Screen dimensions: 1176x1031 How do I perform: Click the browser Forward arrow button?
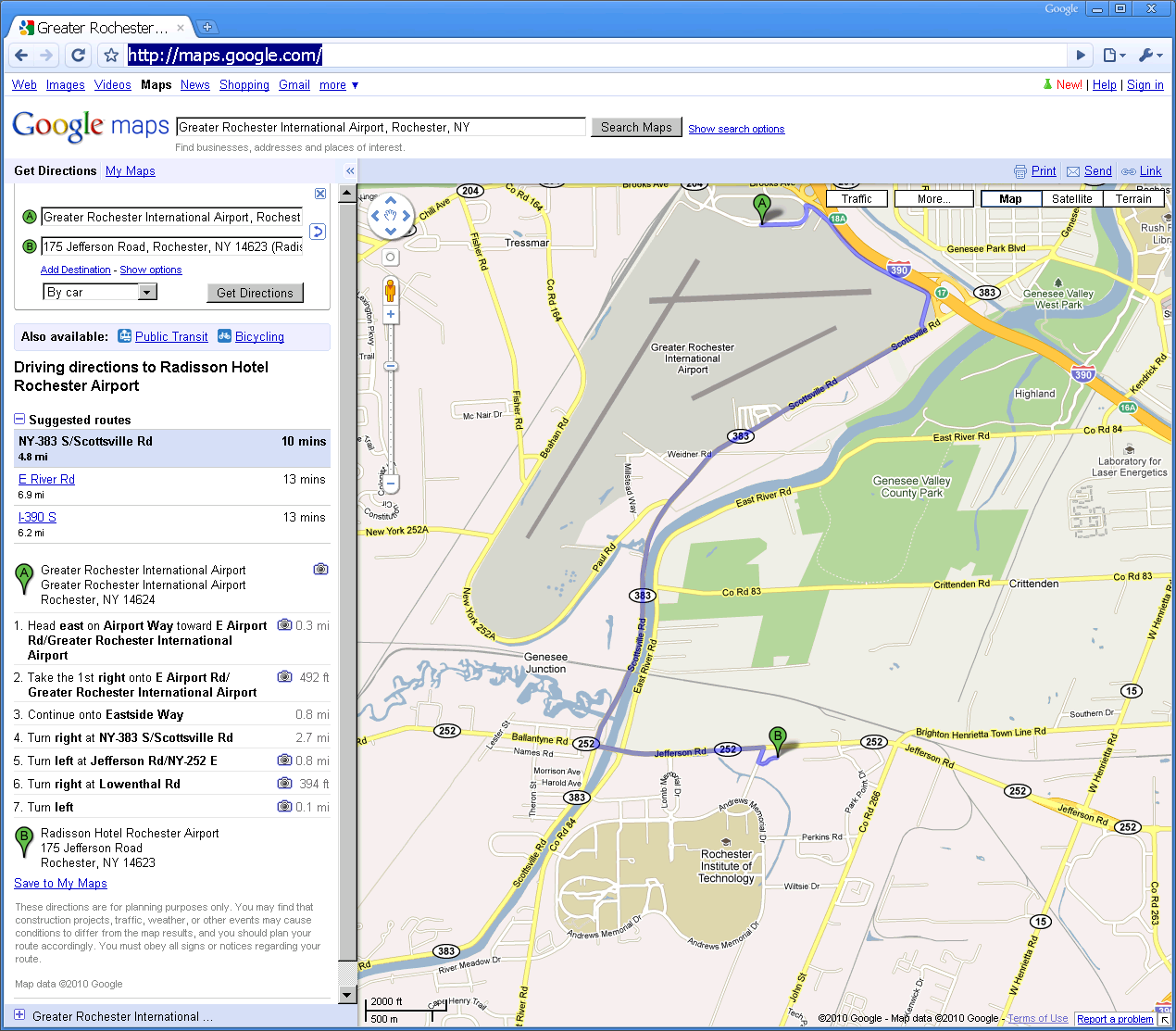pyautogui.click(x=46, y=56)
